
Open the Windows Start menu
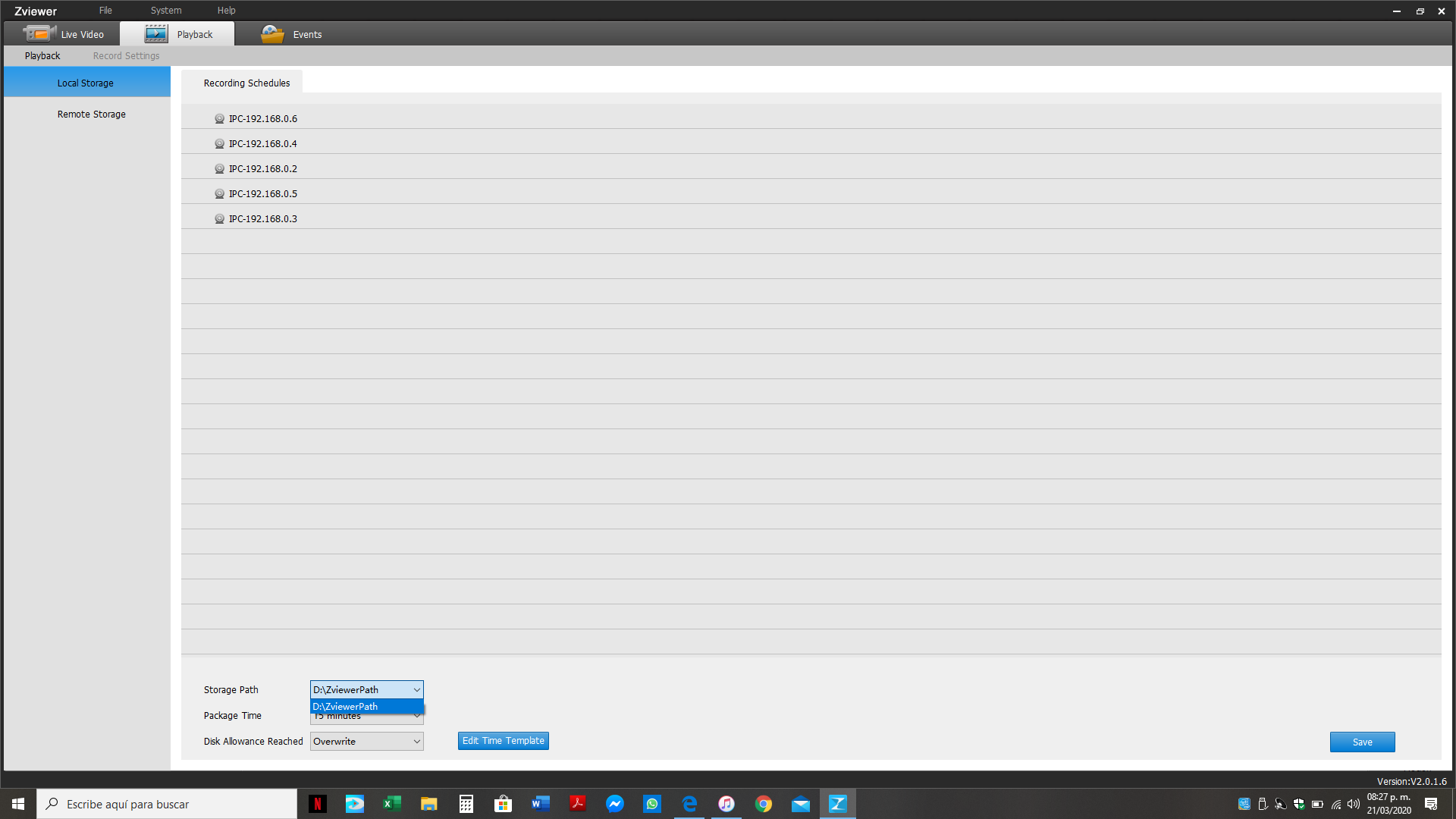(18, 804)
